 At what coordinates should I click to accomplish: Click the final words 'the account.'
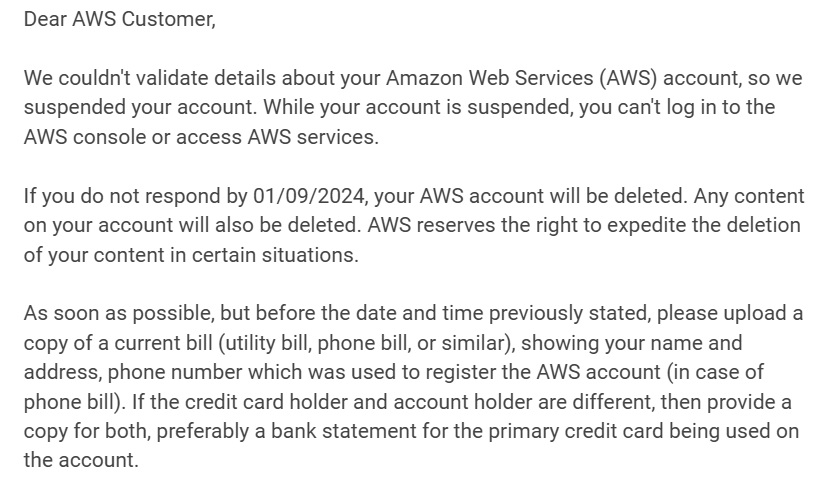[x=81, y=460]
